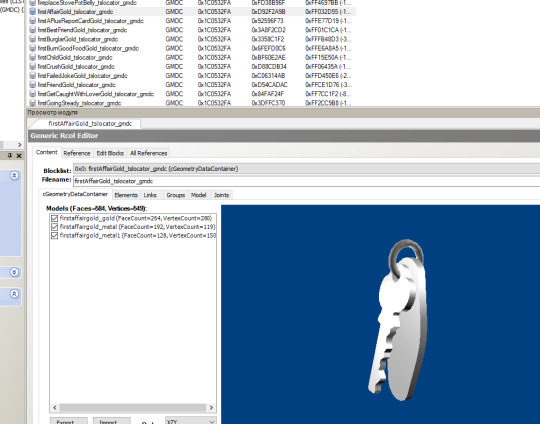Click the firstGetCaughtWithLoverGold_tslocator_gmdc resource icon
The height and width of the screenshot is (424, 540).
(x=33, y=94)
